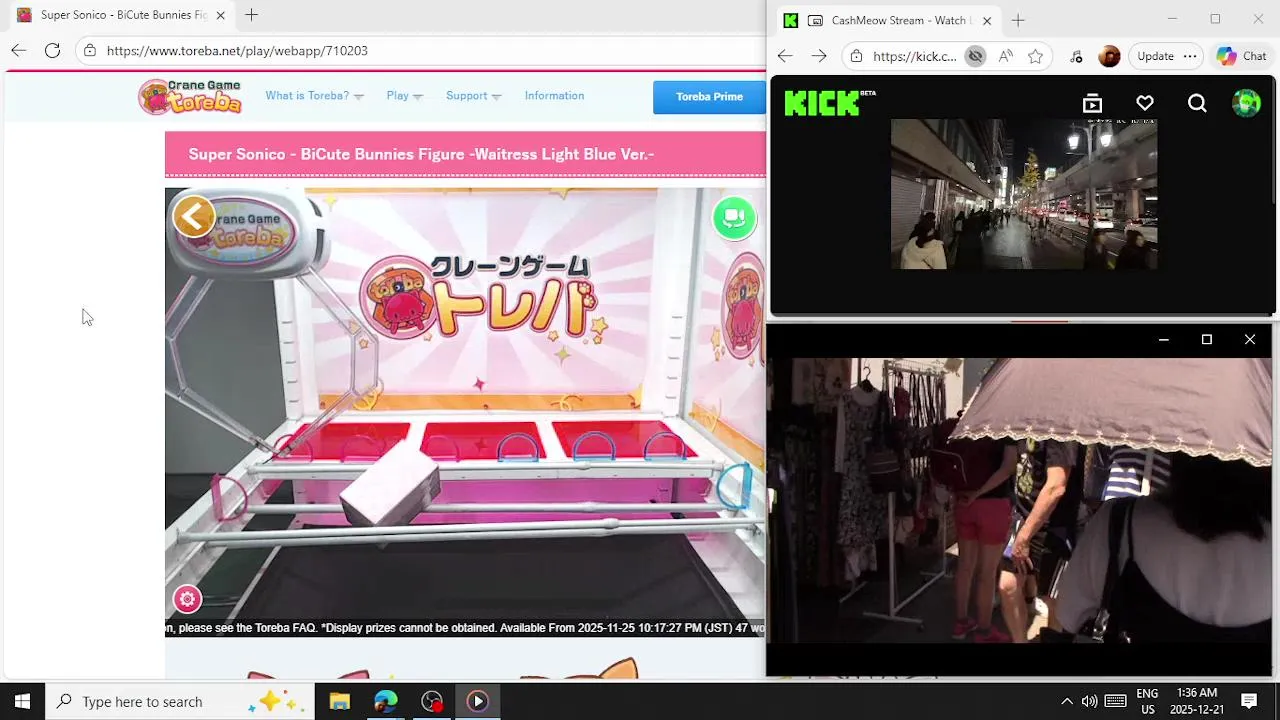Close the Super Sonico tab
Viewport: 1280px width, 720px height.
[221, 15]
